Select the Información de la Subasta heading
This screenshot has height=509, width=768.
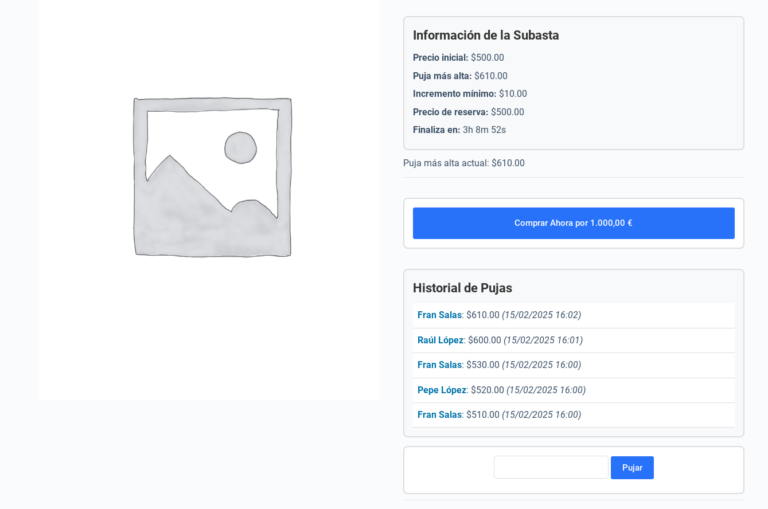click(486, 35)
